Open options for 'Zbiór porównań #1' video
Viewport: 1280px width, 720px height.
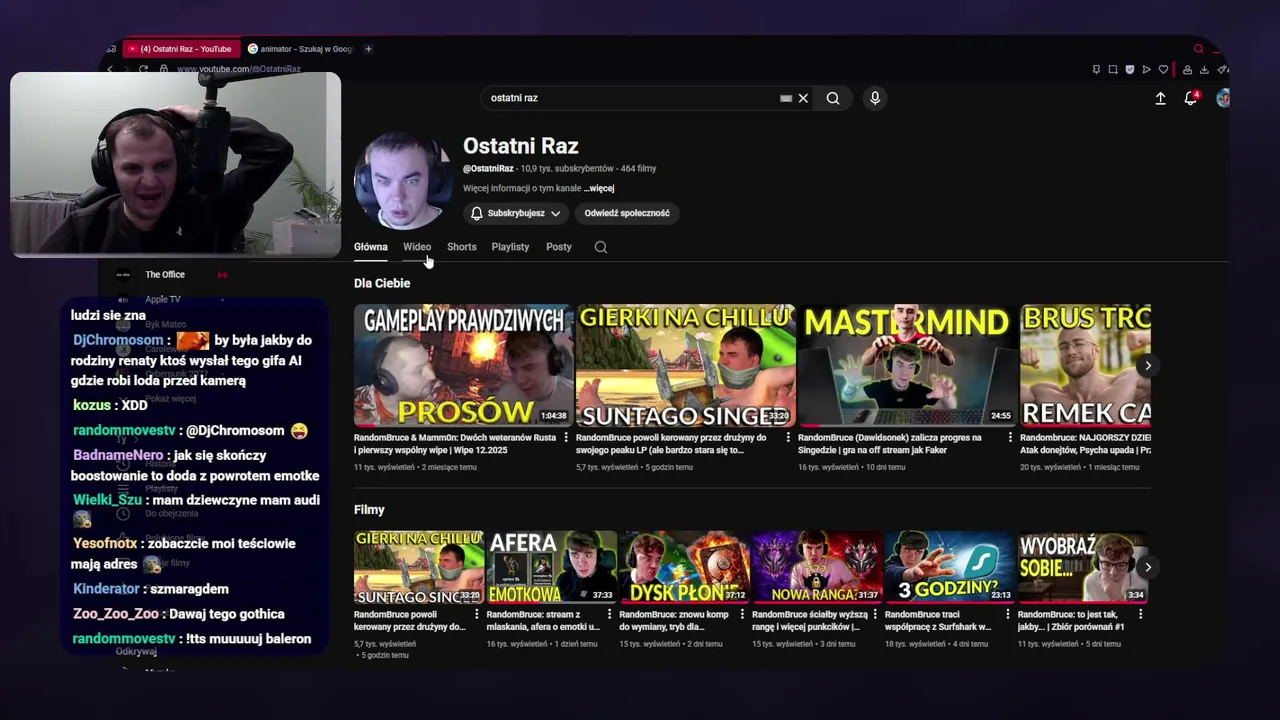[1140, 615]
